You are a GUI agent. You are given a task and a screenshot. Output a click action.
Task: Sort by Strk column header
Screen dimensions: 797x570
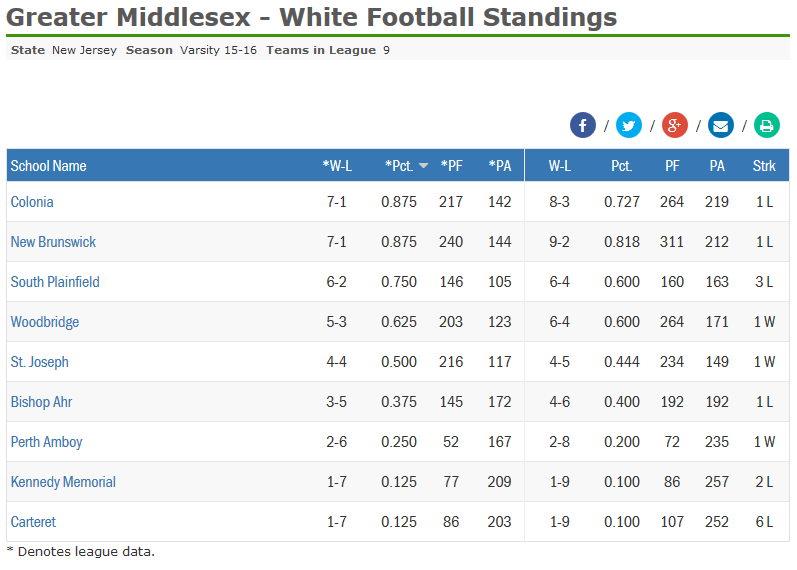(764, 166)
